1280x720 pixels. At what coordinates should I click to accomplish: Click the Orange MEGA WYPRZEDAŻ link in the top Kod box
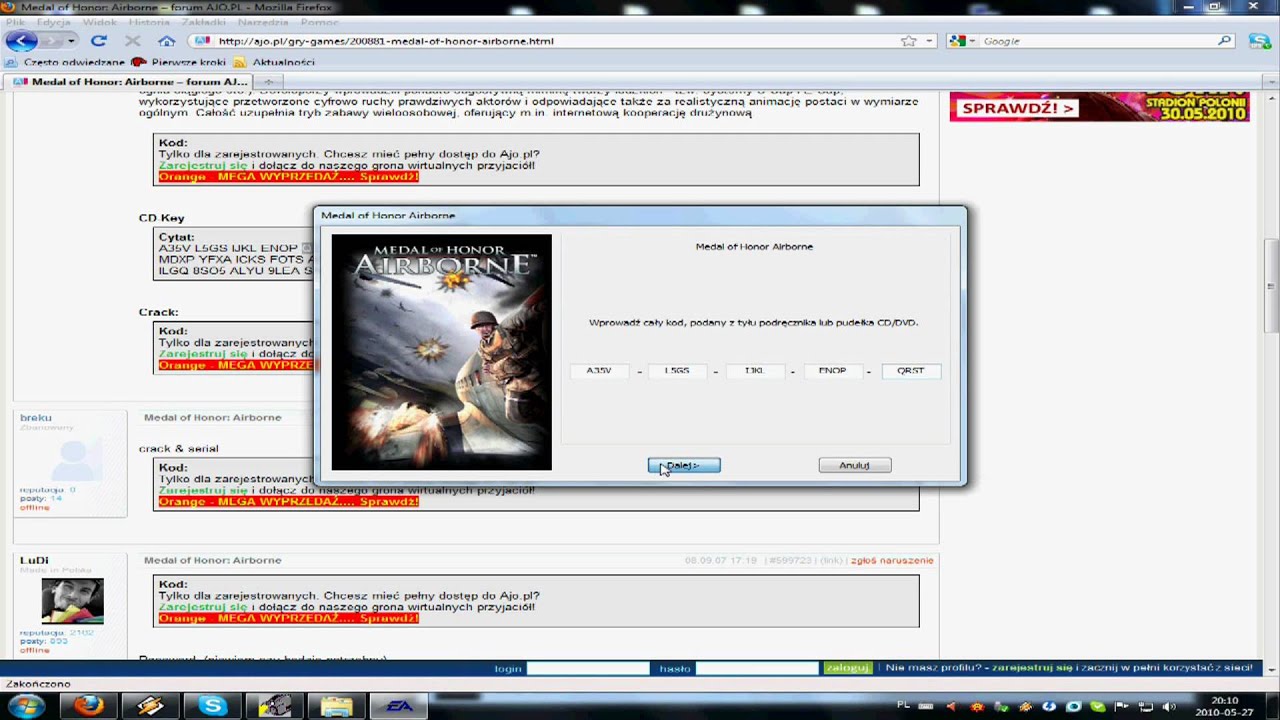point(288,176)
